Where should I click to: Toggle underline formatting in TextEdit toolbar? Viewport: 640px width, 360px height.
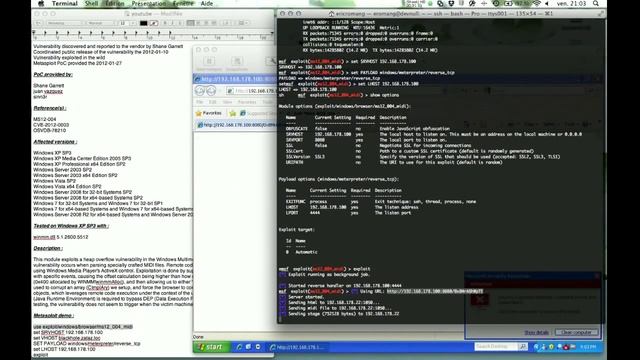180,23
